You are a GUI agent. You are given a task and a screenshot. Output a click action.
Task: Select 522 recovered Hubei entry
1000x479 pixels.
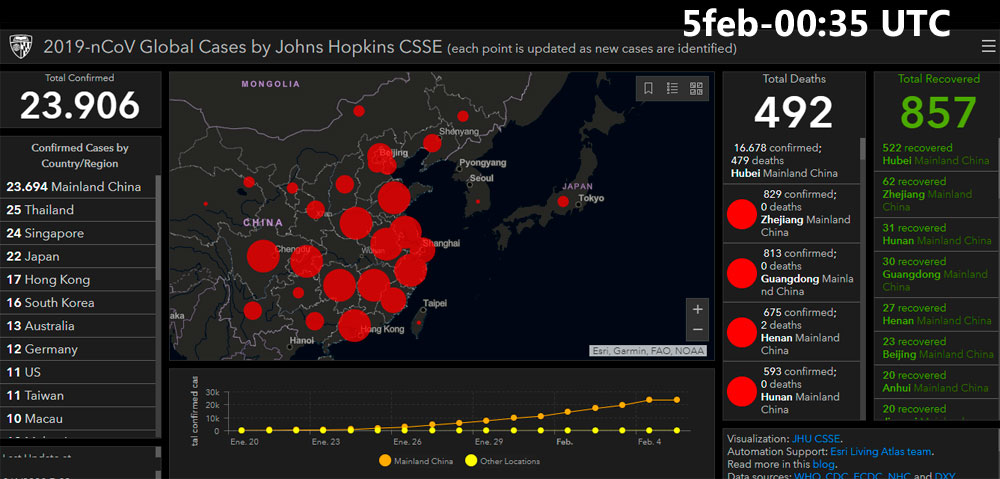[936, 154]
